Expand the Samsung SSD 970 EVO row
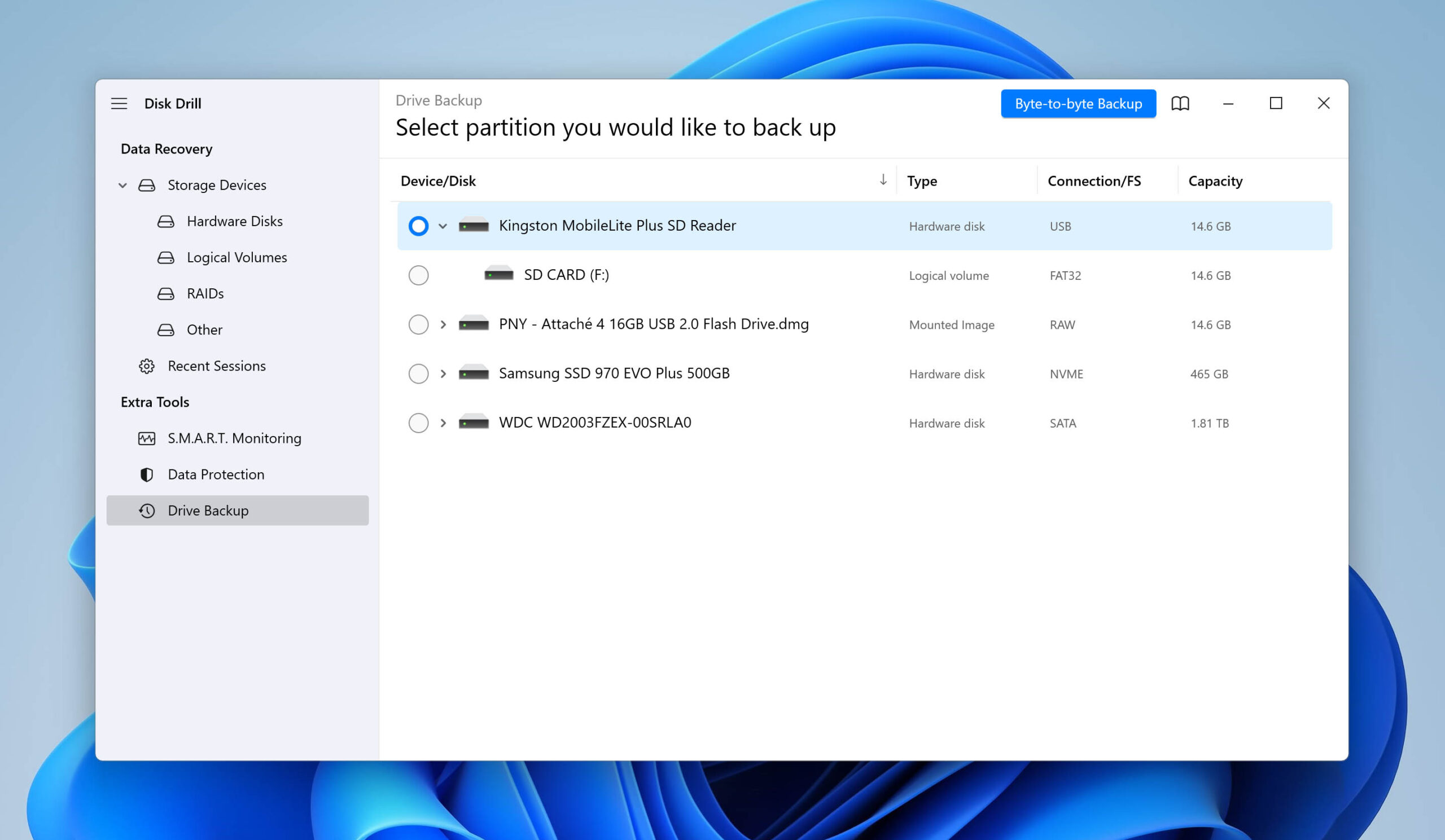The height and width of the screenshot is (840, 1445). click(x=443, y=373)
